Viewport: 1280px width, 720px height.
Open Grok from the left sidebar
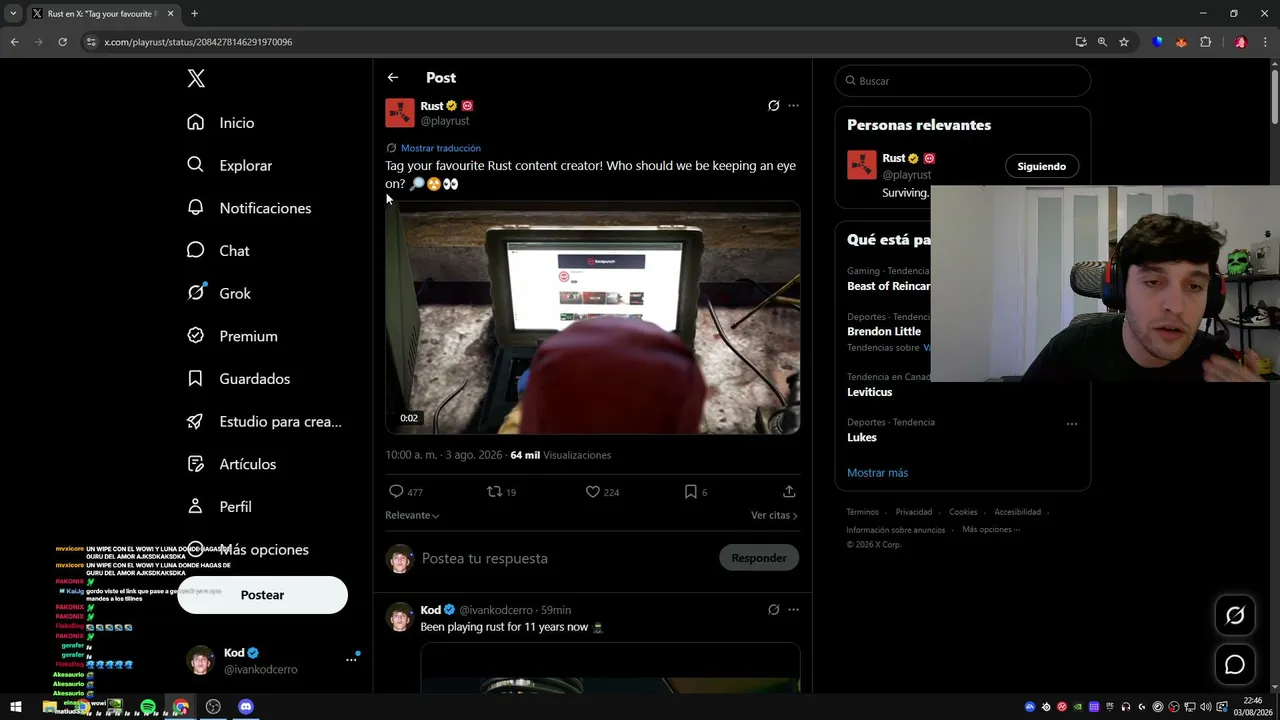[219, 294]
